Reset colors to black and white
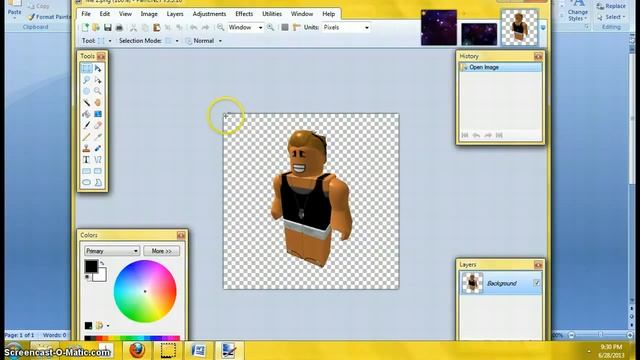 pos(87,277)
